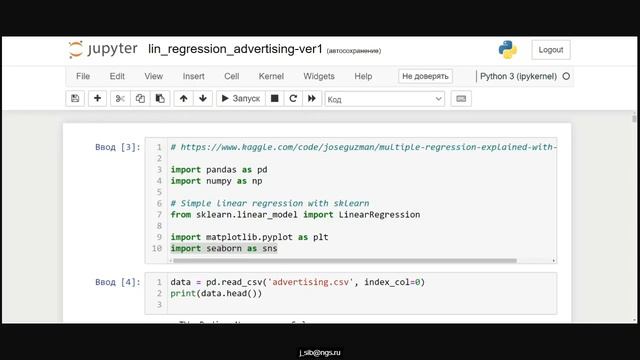Click the LinearRegression import line
Viewport: 640px width, 360px height.
295,214
